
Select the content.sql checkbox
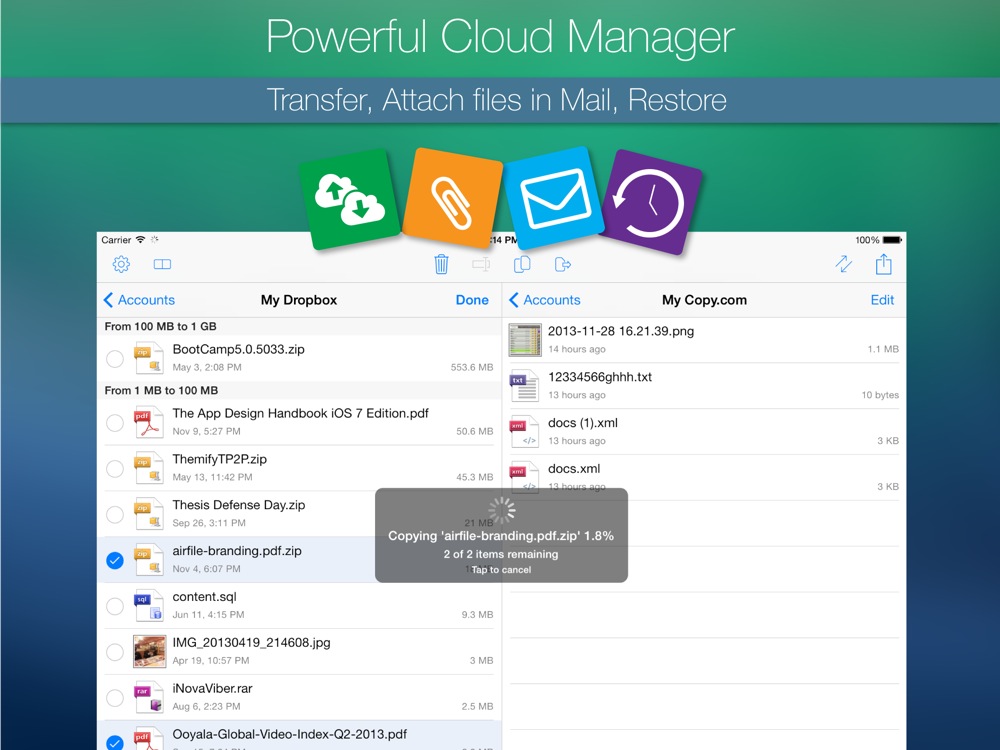click(115, 606)
